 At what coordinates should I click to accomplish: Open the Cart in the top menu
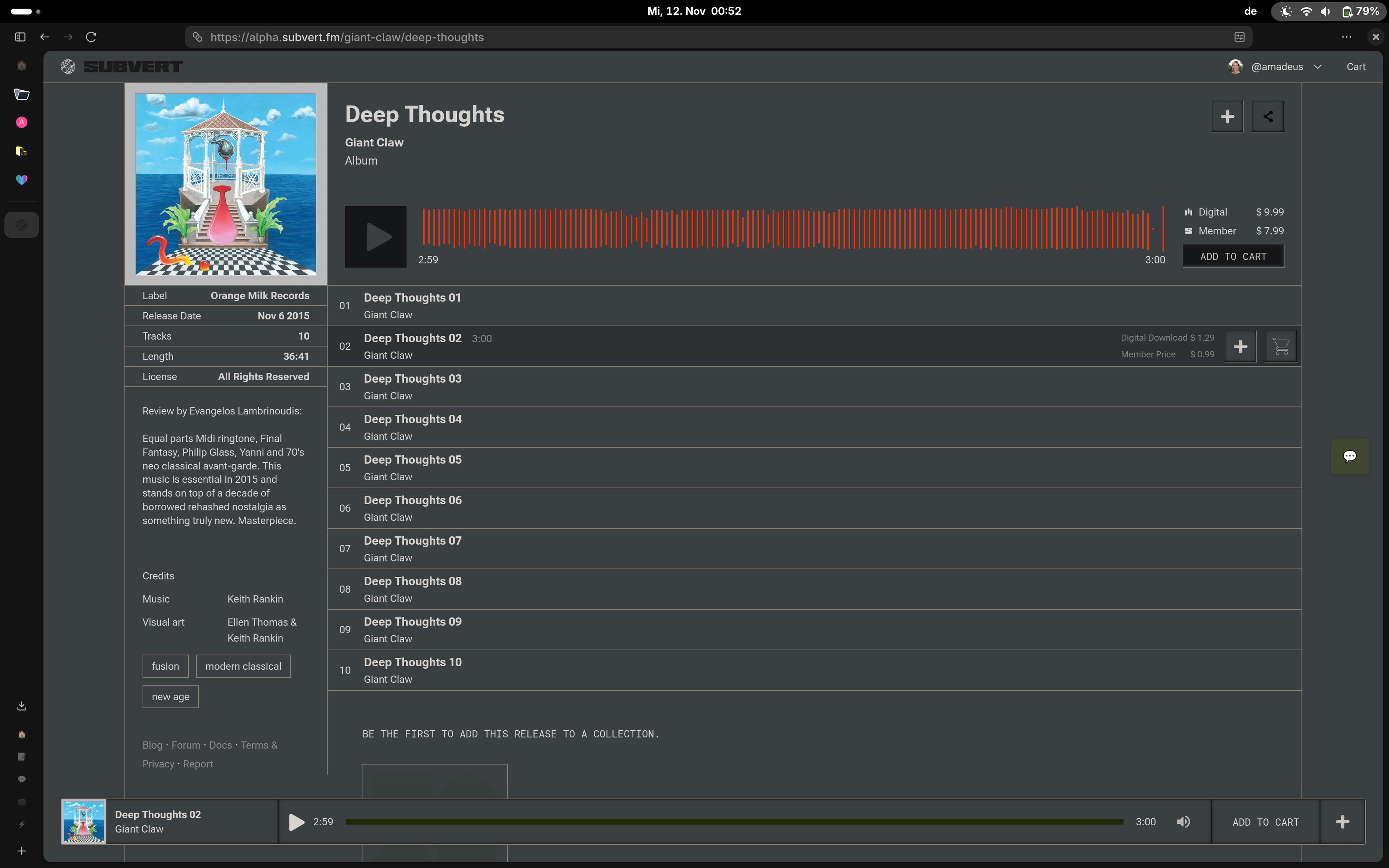pyautogui.click(x=1356, y=67)
